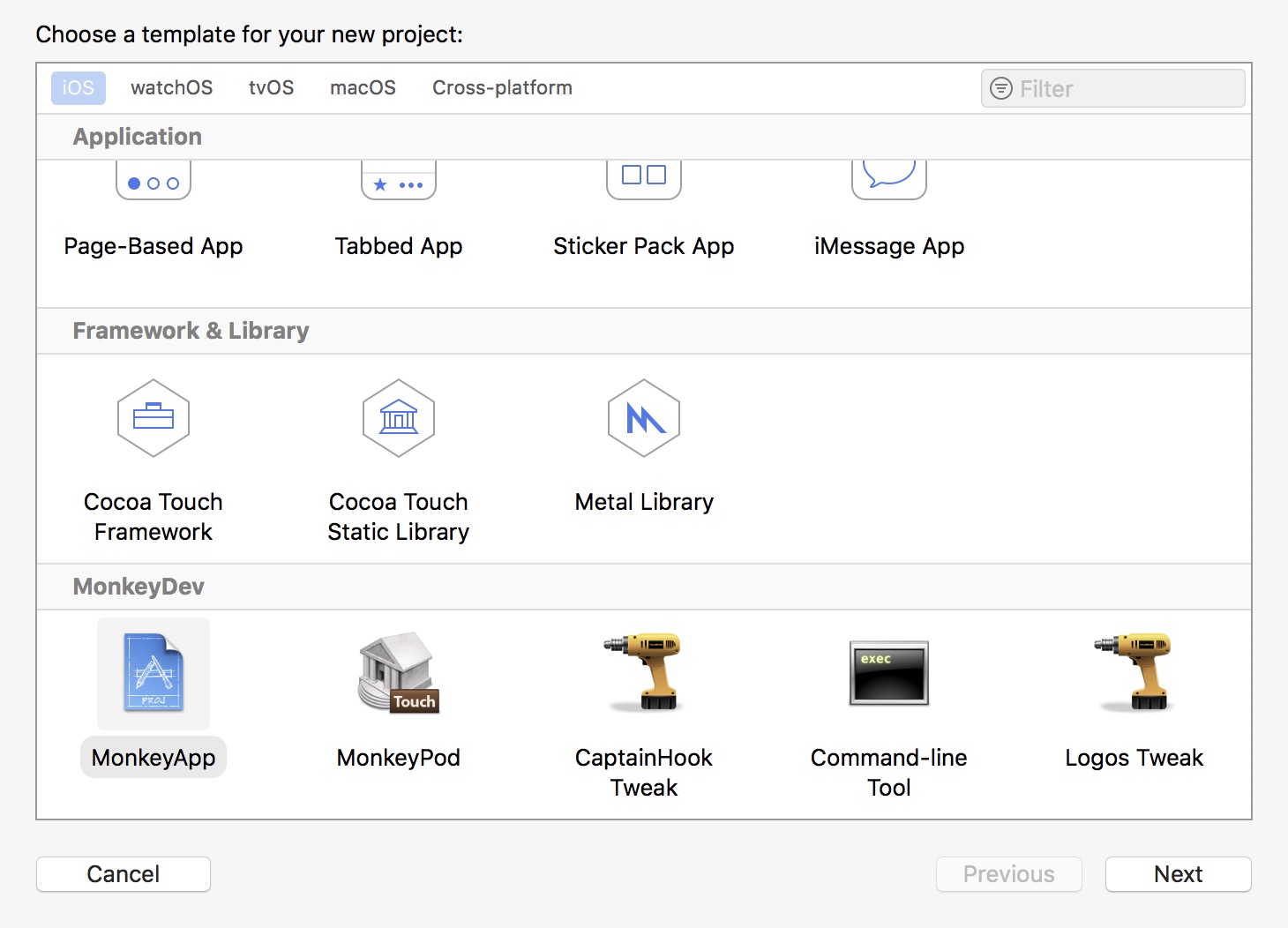Click the Sticker Pack App label
The height and width of the screenshot is (928, 1288).
[644, 246]
